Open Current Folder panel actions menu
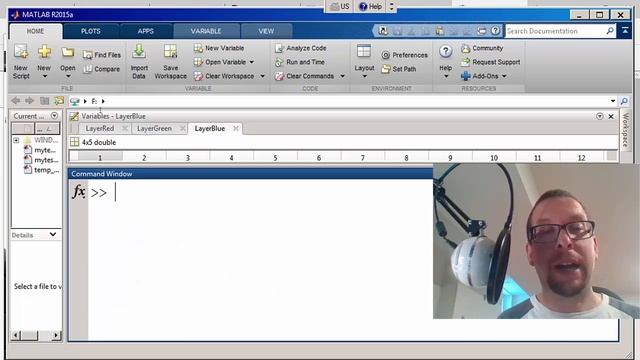Viewport: 640px width, 360px height. (x=54, y=116)
